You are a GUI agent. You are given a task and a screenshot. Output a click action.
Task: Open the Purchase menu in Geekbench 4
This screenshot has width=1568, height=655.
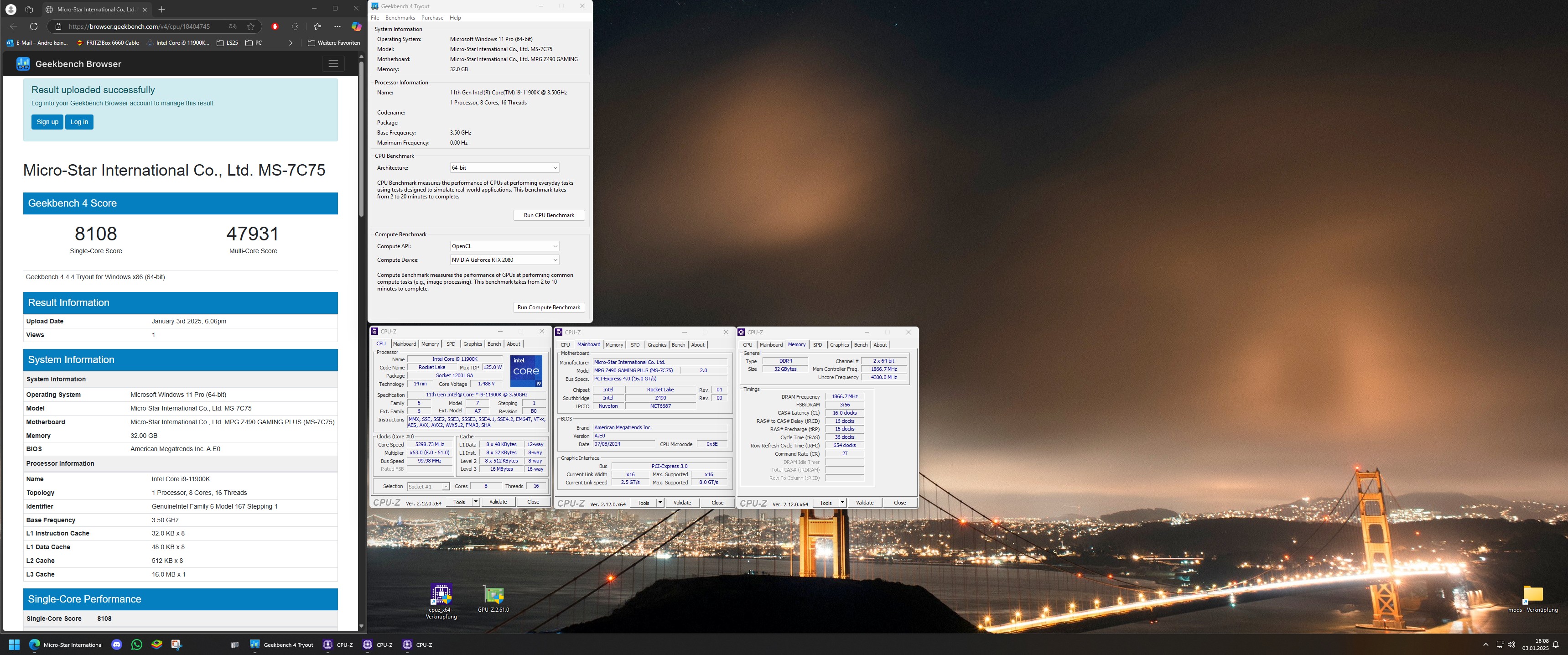432,18
